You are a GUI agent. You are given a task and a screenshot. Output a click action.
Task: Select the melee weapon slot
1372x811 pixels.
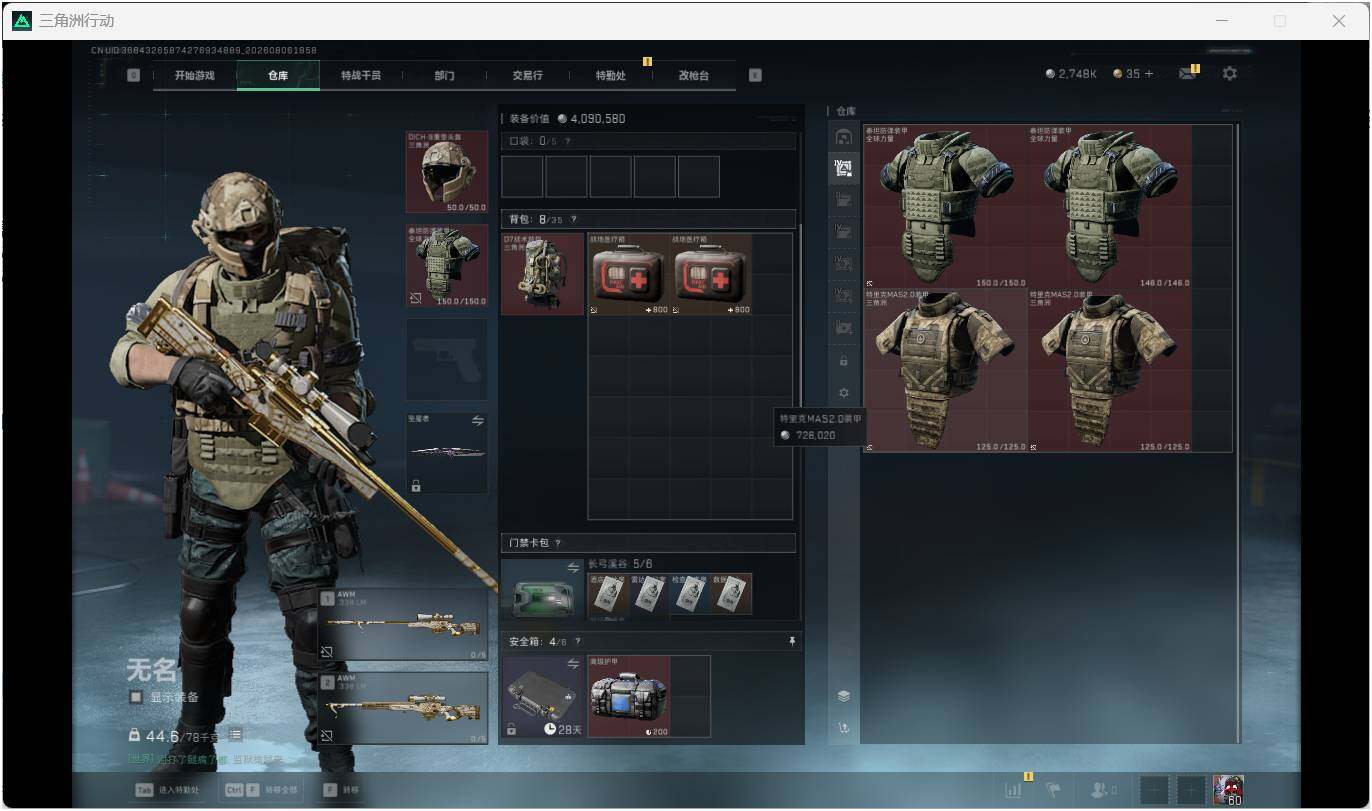(x=447, y=453)
